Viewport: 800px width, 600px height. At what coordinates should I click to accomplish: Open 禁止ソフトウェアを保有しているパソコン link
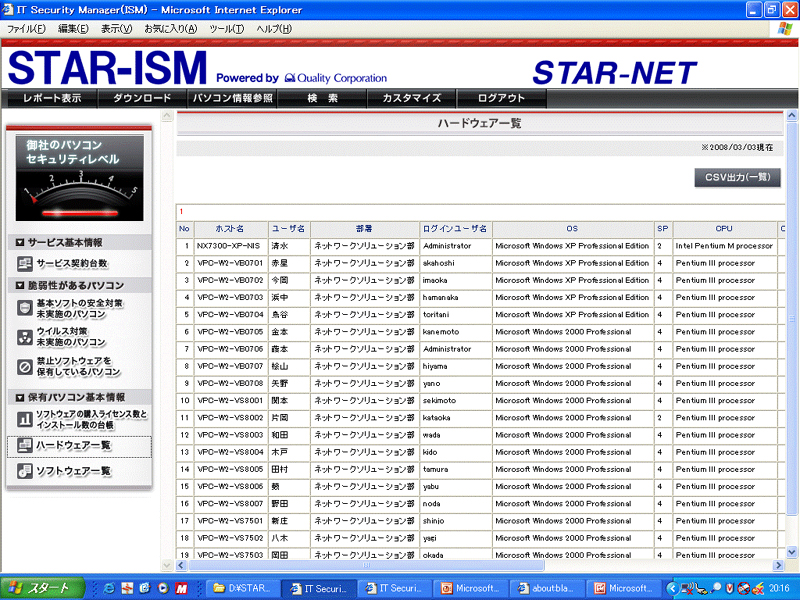78,367
